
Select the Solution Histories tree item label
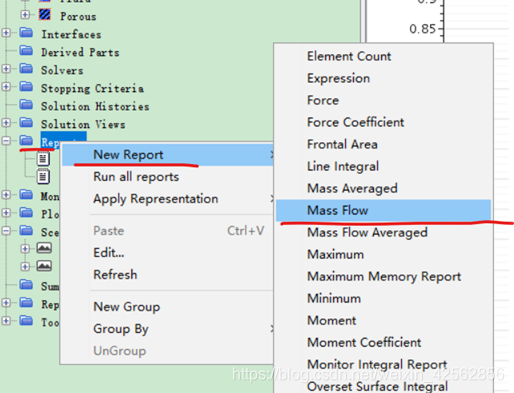95,106
